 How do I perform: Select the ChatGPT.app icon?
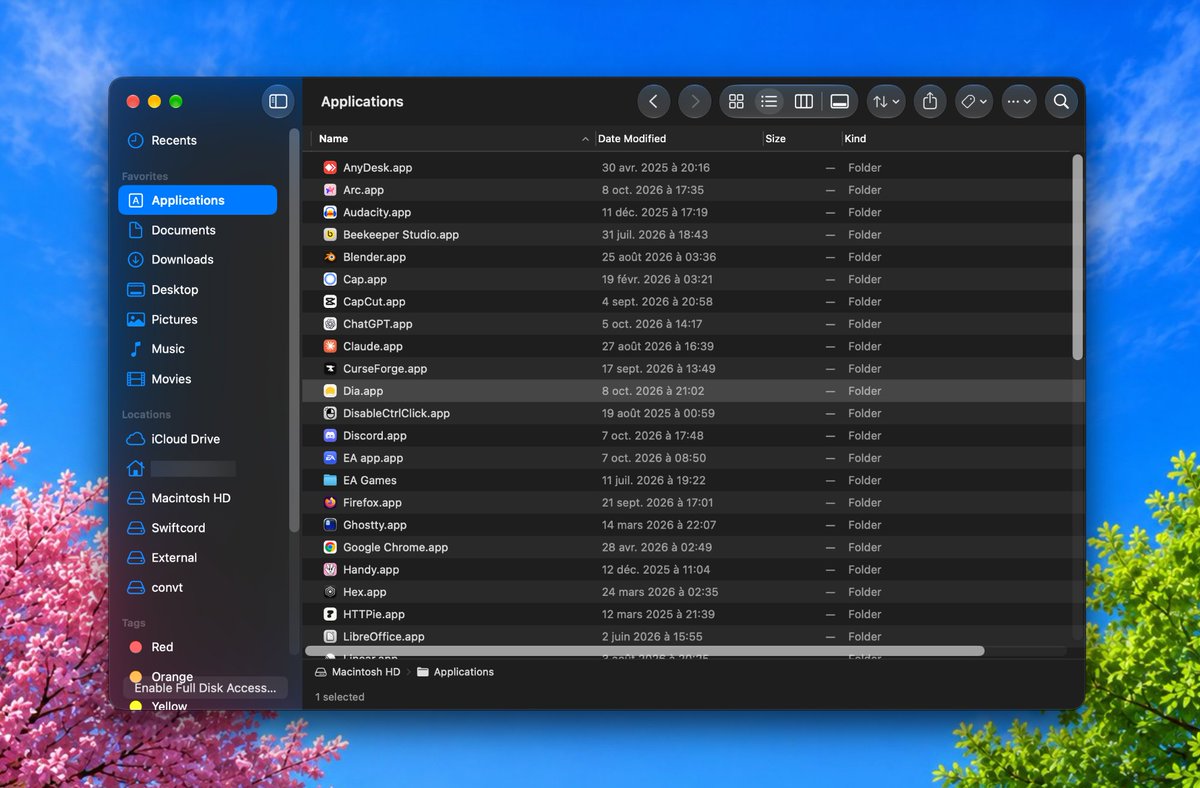(330, 324)
